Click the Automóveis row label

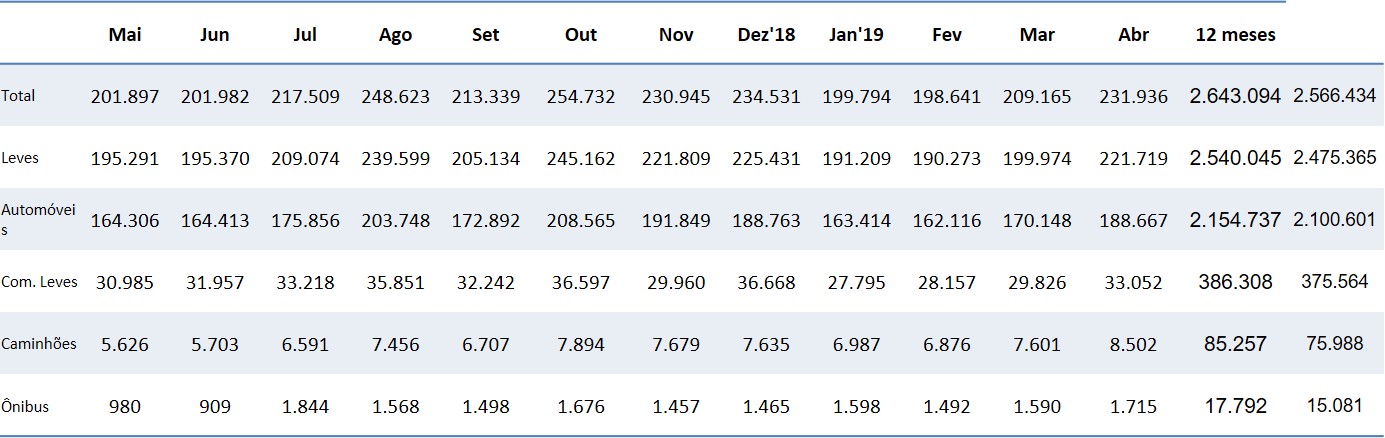(x=39, y=221)
